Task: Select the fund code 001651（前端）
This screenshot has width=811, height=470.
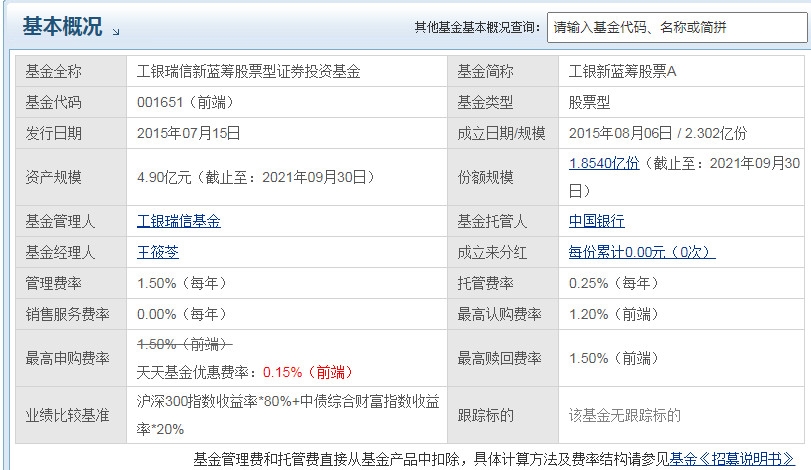Action: pos(186,102)
